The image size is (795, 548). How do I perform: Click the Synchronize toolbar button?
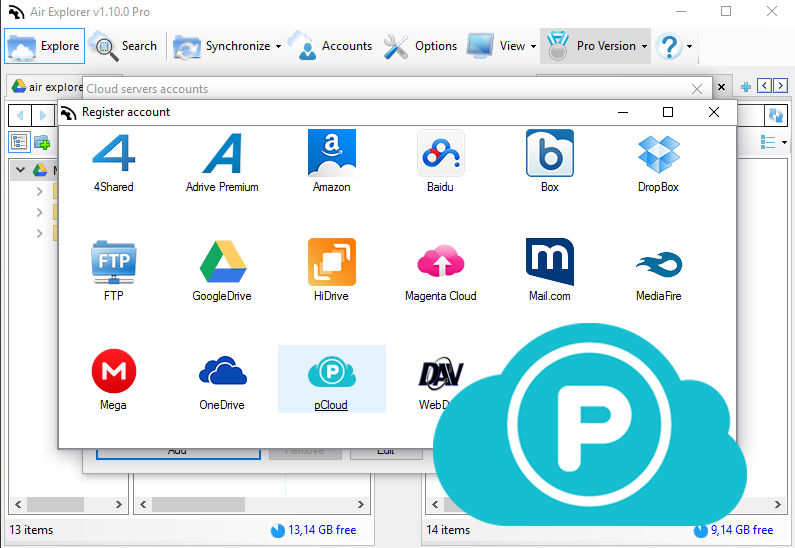(221, 46)
